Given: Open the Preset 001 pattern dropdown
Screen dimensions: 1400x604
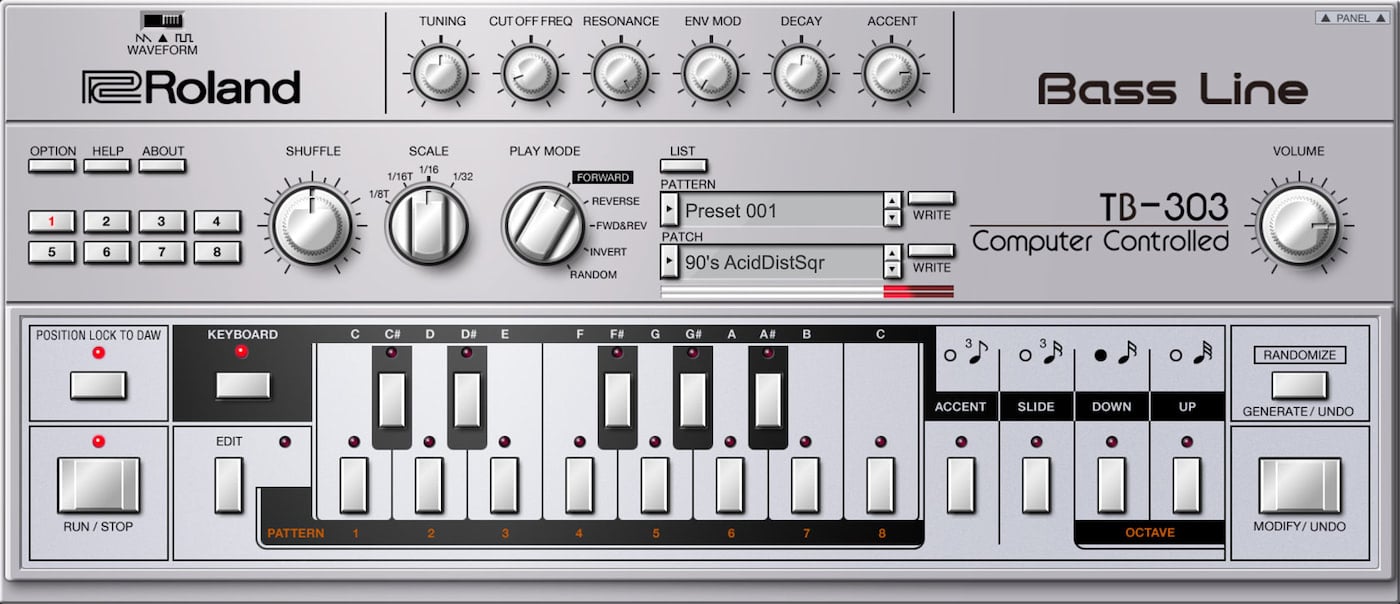Looking at the screenshot, I should click(672, 211).
